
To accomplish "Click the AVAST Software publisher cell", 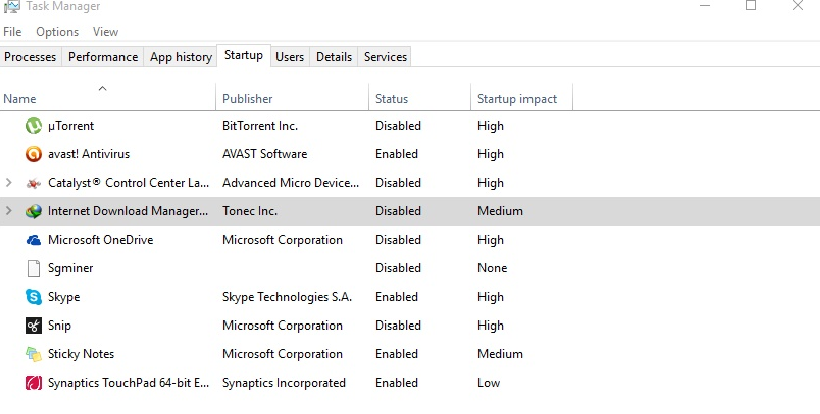I will (265, 154).
